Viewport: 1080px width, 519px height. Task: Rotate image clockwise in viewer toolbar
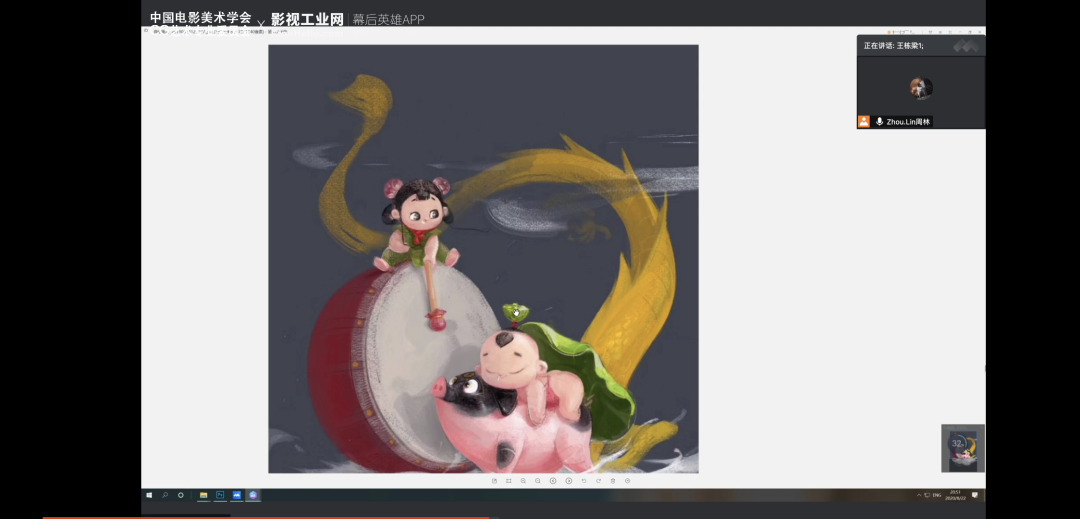pyautogui.click(x=599, y=481)
